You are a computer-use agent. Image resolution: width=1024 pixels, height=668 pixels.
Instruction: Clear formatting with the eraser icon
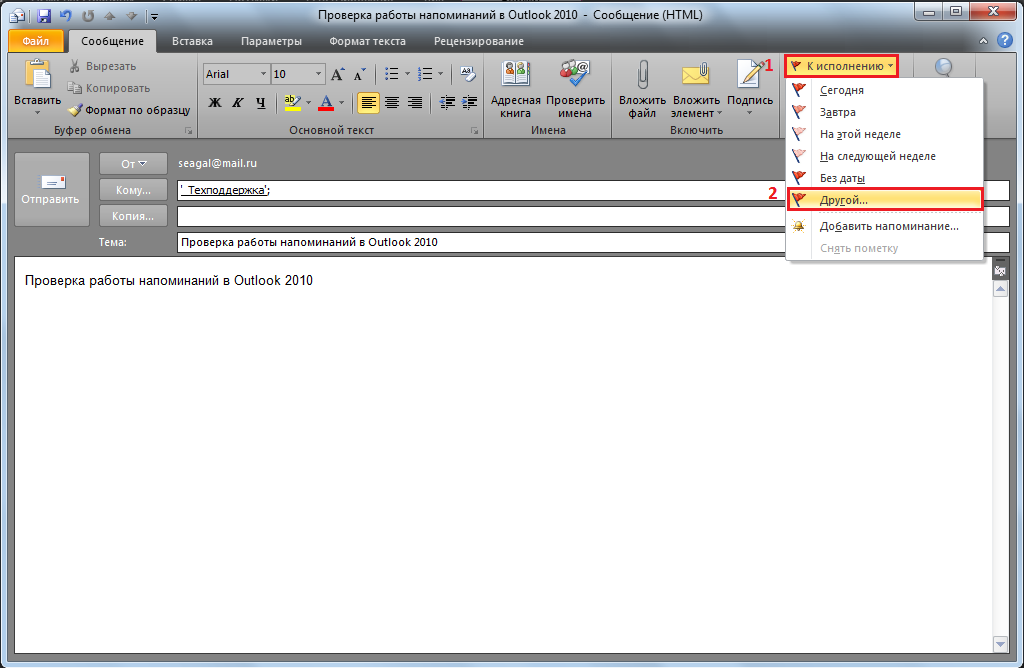coord(468,74)
